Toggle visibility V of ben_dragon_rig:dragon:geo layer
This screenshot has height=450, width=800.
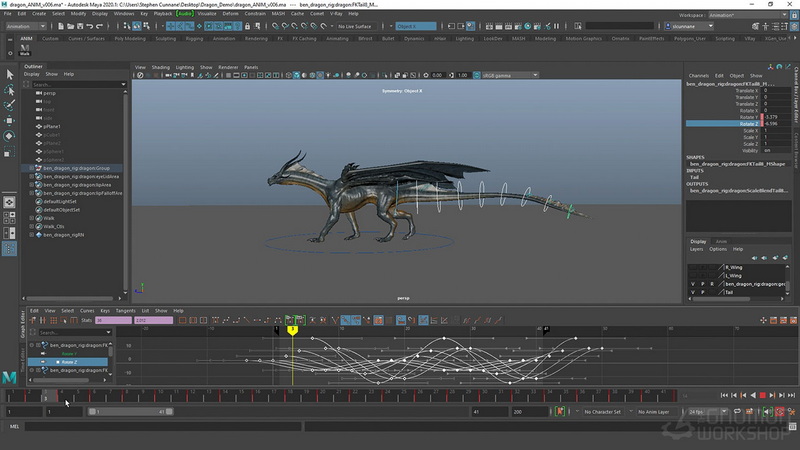pos(692,284)
